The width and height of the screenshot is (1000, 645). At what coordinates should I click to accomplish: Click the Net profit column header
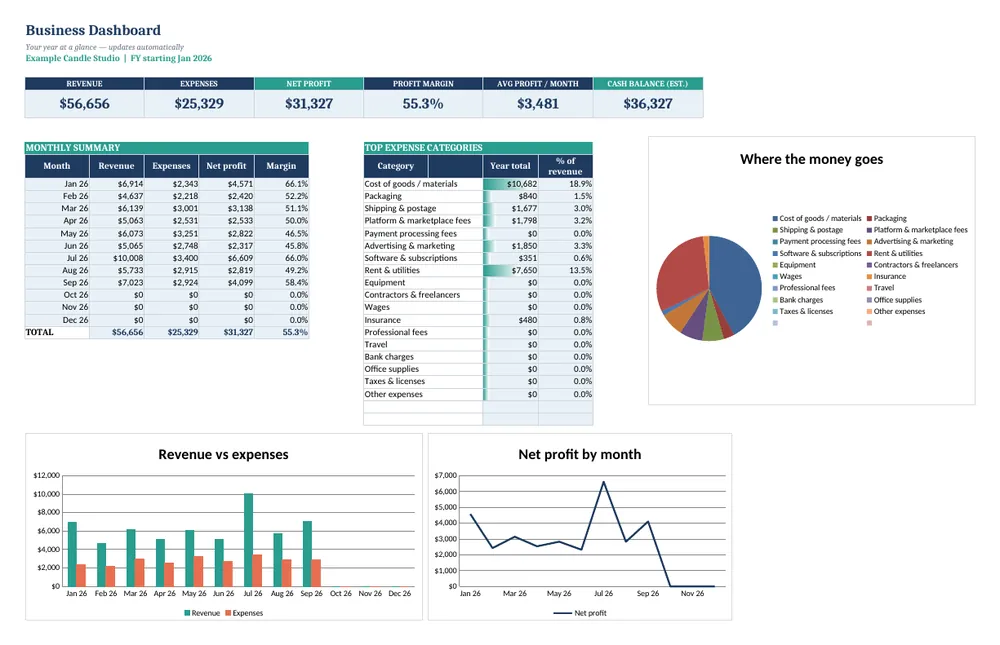tap(226, 166)
